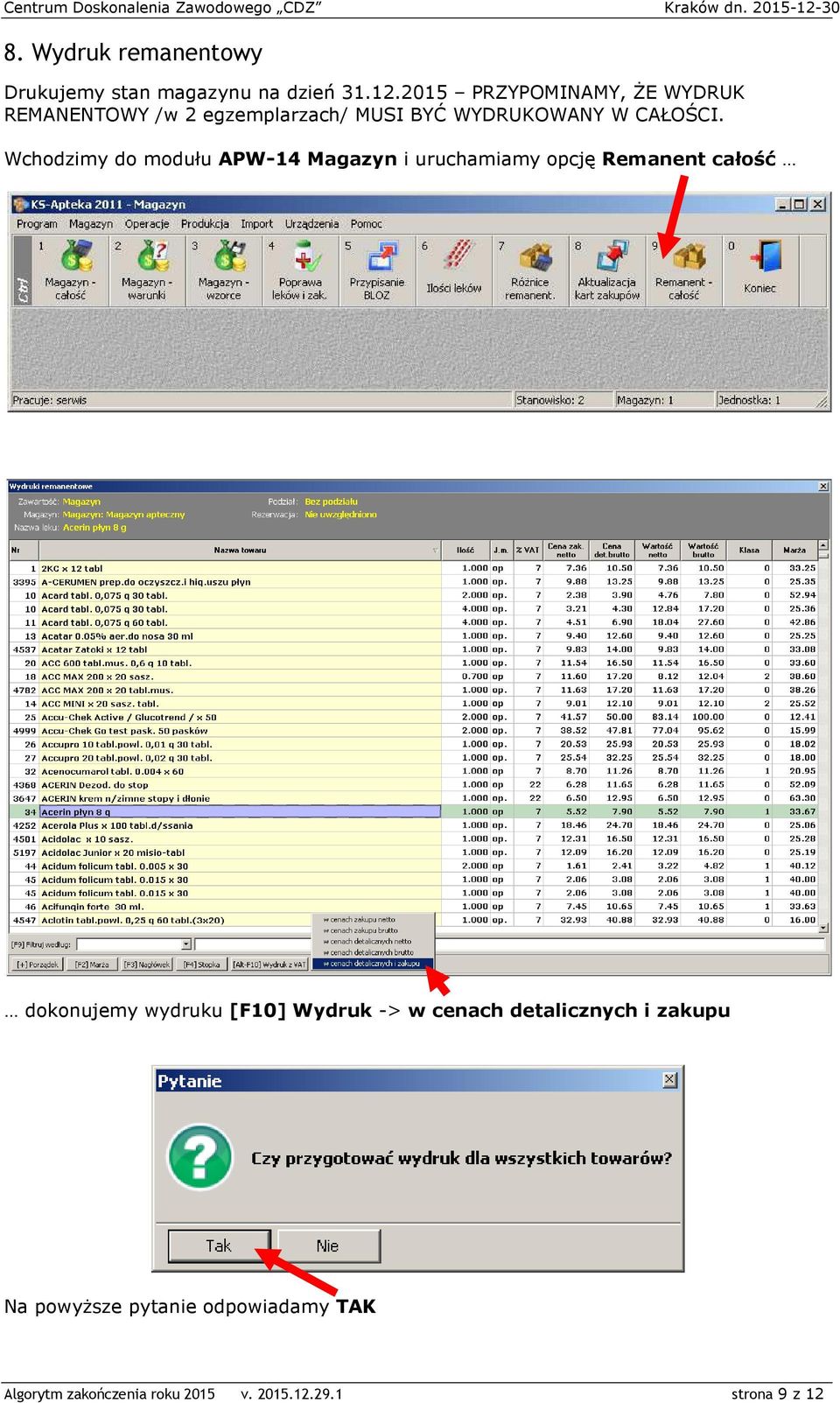Image resolution: width=840 pixels, height=1403 pixels.
Task: Open Magazyn - warunki toolbar icon
Action: [147, 270]
